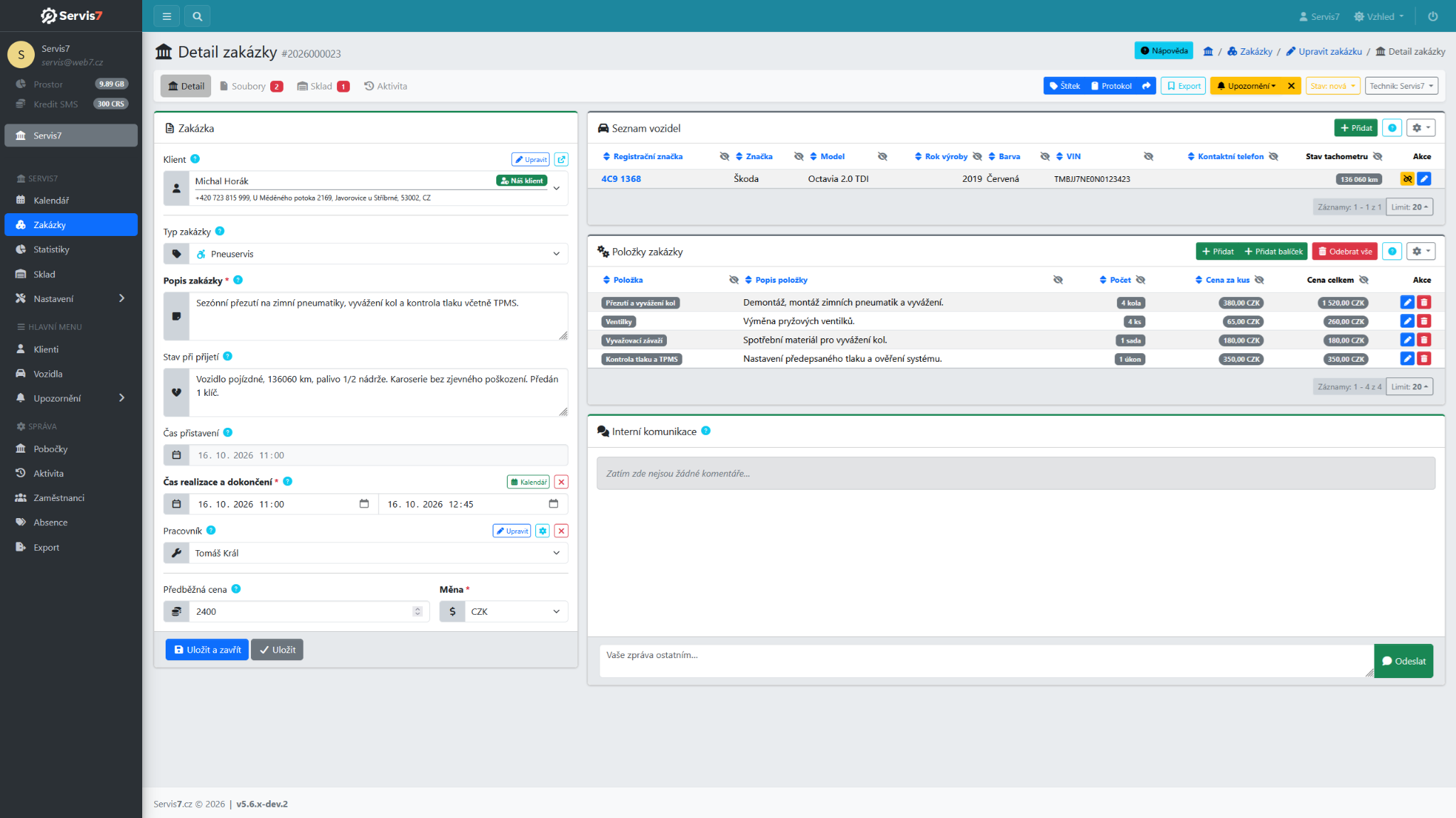Expand the Nastavení sidebar submenu

click(x=71, y=298)
